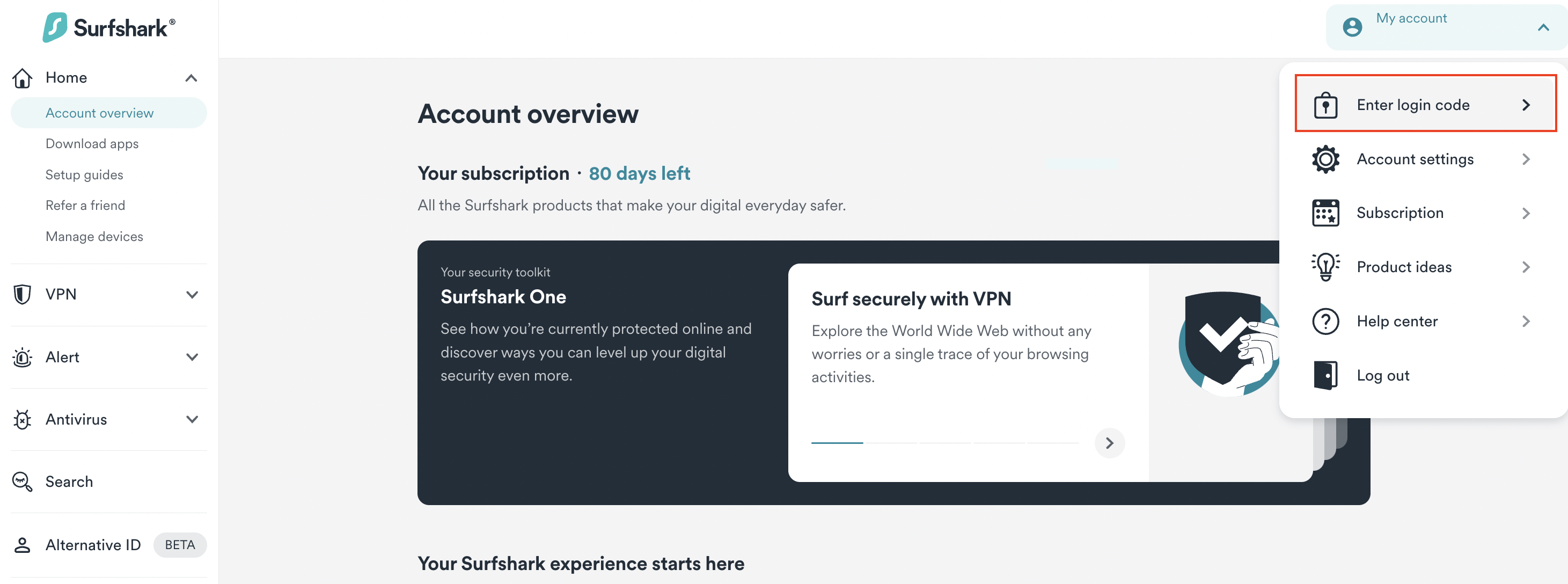The image size is (1568, 584).
Task: Expand the Antivirus section chevron
Action: 192,419
